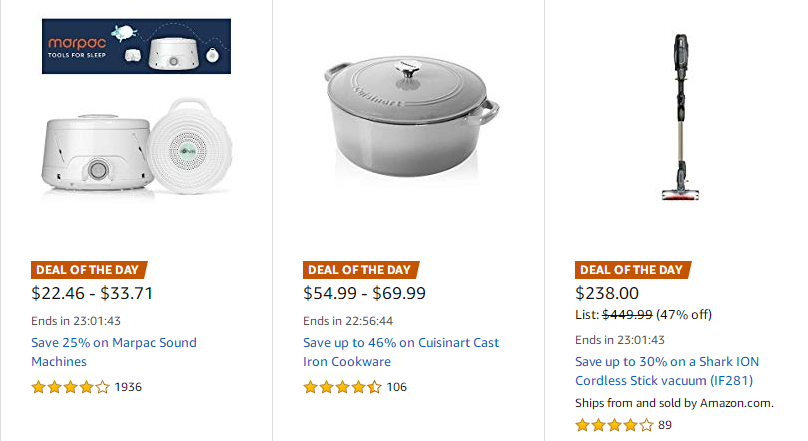Click Deal of the Day badge on Marpac

click(89, 270)
